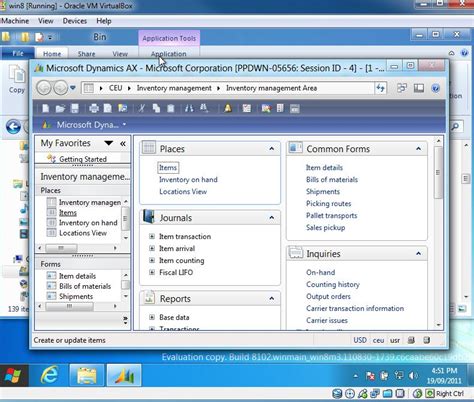Image resolution: width=474 pixels, height=402 pixels.
Task: Collapse the Reports section
Action: (x=272, y=299)
